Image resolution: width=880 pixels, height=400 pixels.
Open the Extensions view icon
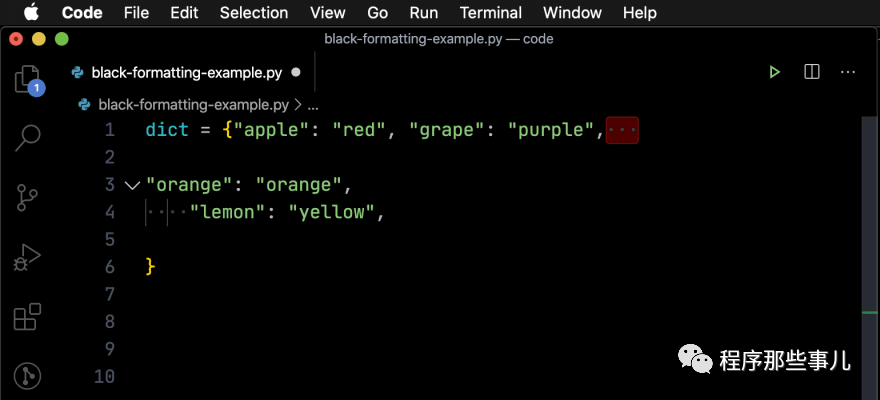(x=27, y=317)
